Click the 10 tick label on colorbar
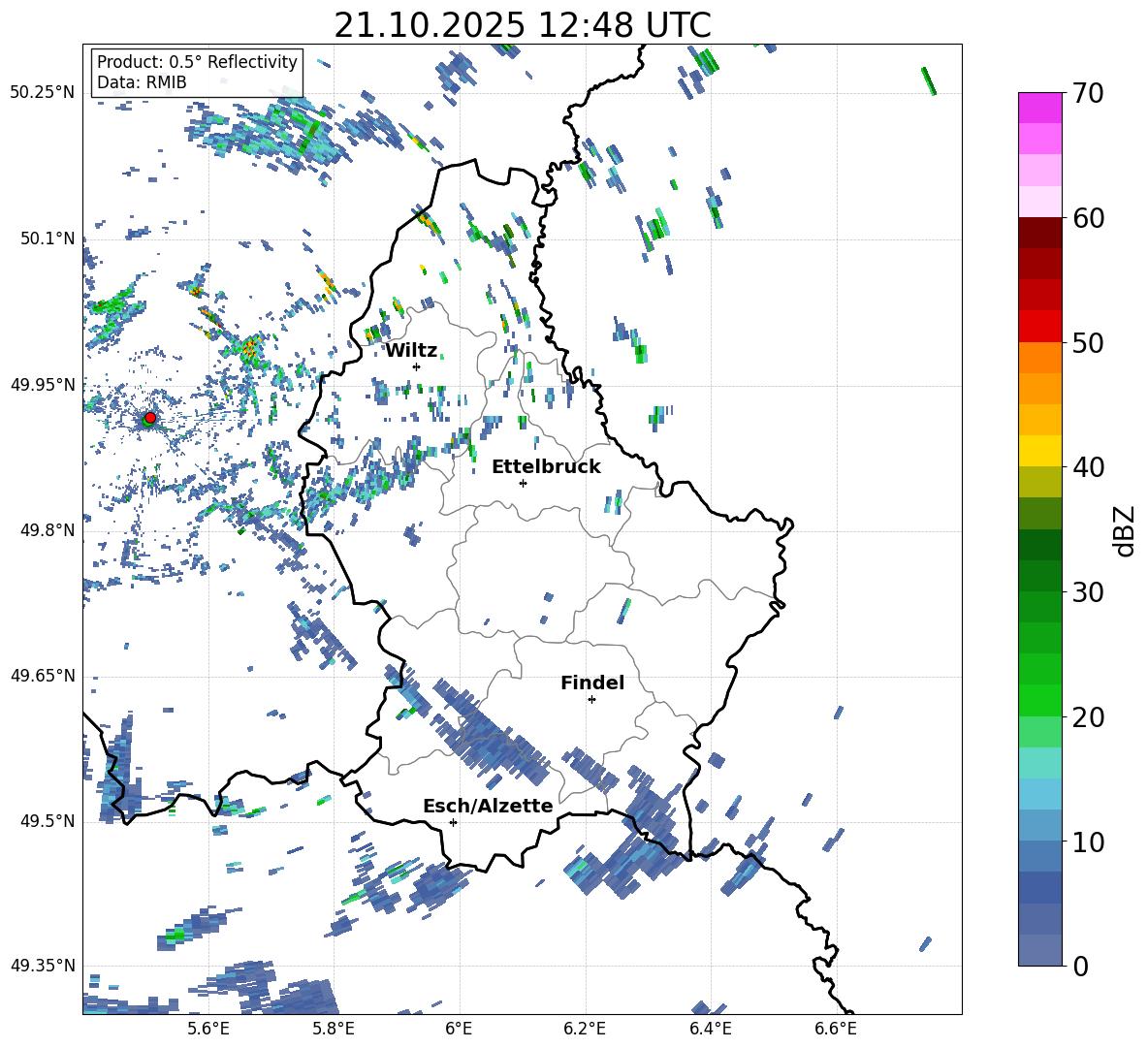Viewport: 1148px width, 1048px height. click(x=1087, y=842)
